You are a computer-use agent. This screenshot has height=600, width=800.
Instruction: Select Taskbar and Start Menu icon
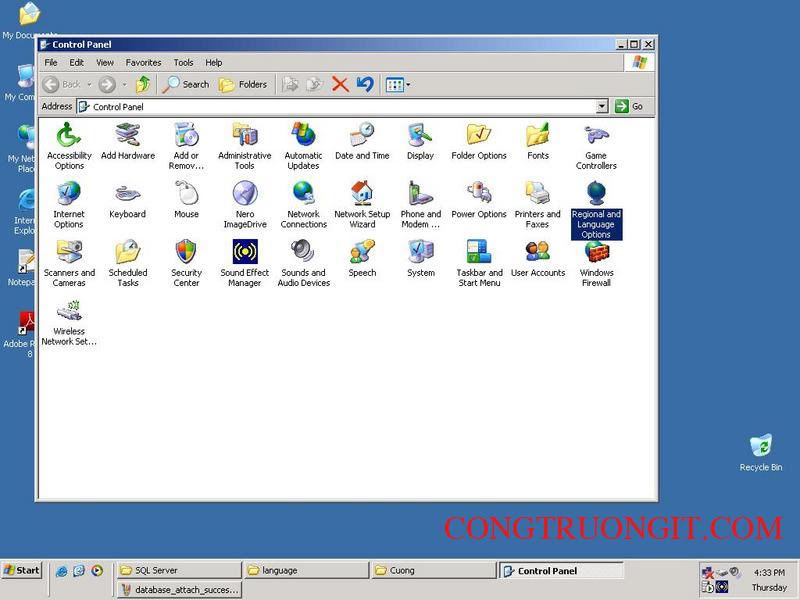click(x=479, y=263)
